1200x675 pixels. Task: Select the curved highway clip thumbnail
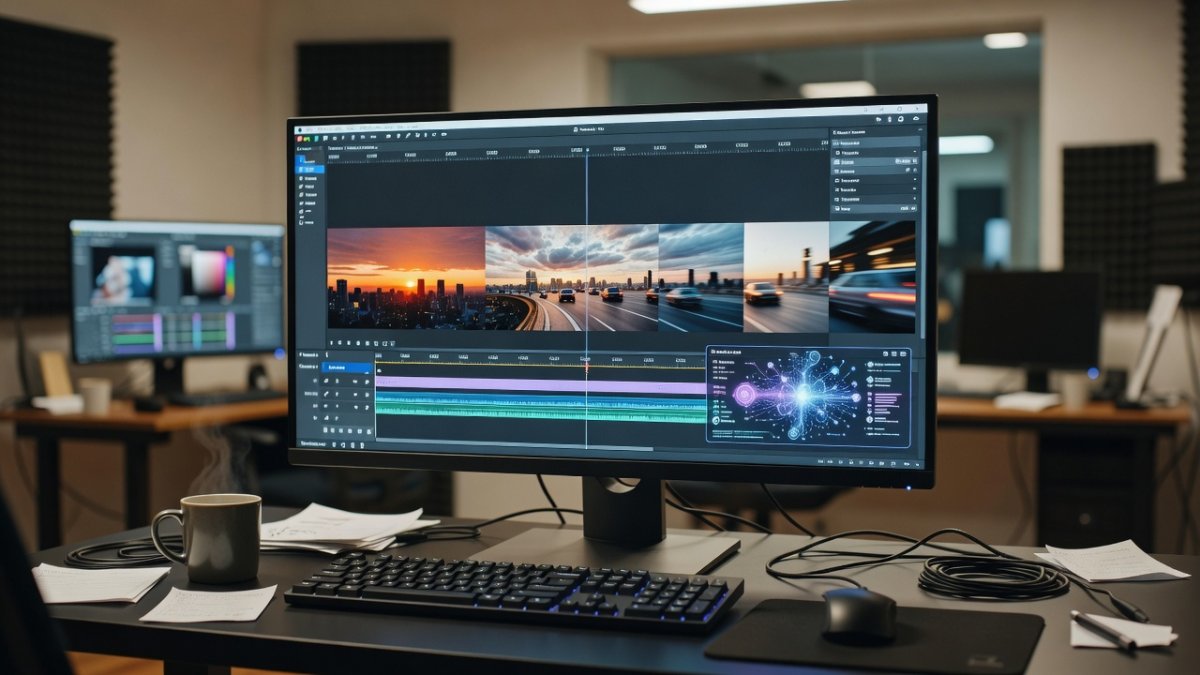tap(571, 278)
